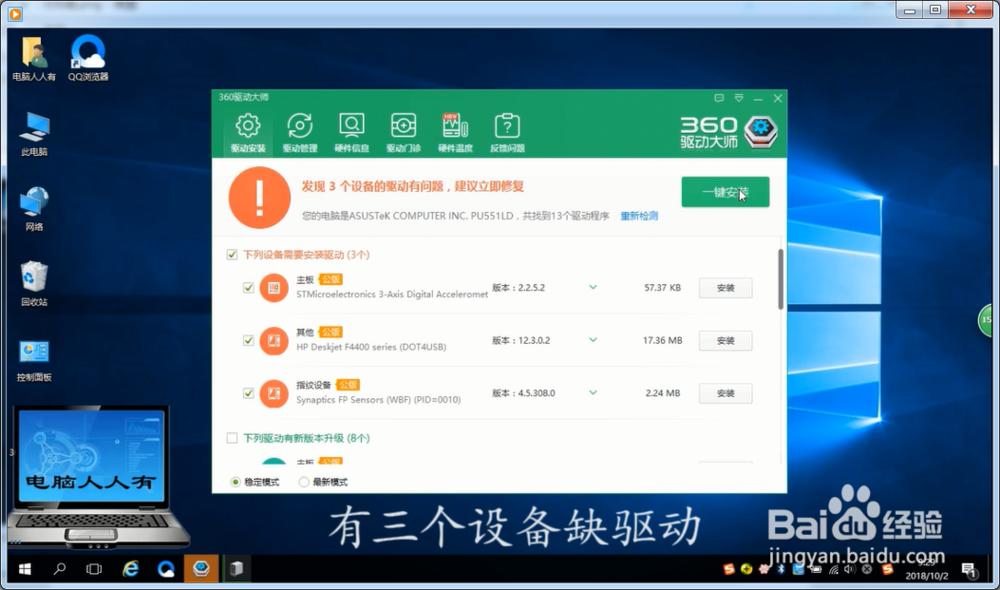Image resolution: width=1000 pixels, height=590 pixels.
Task: Expand version dropdown for 4.5.308.0 driver
Action: coord(593,393)
